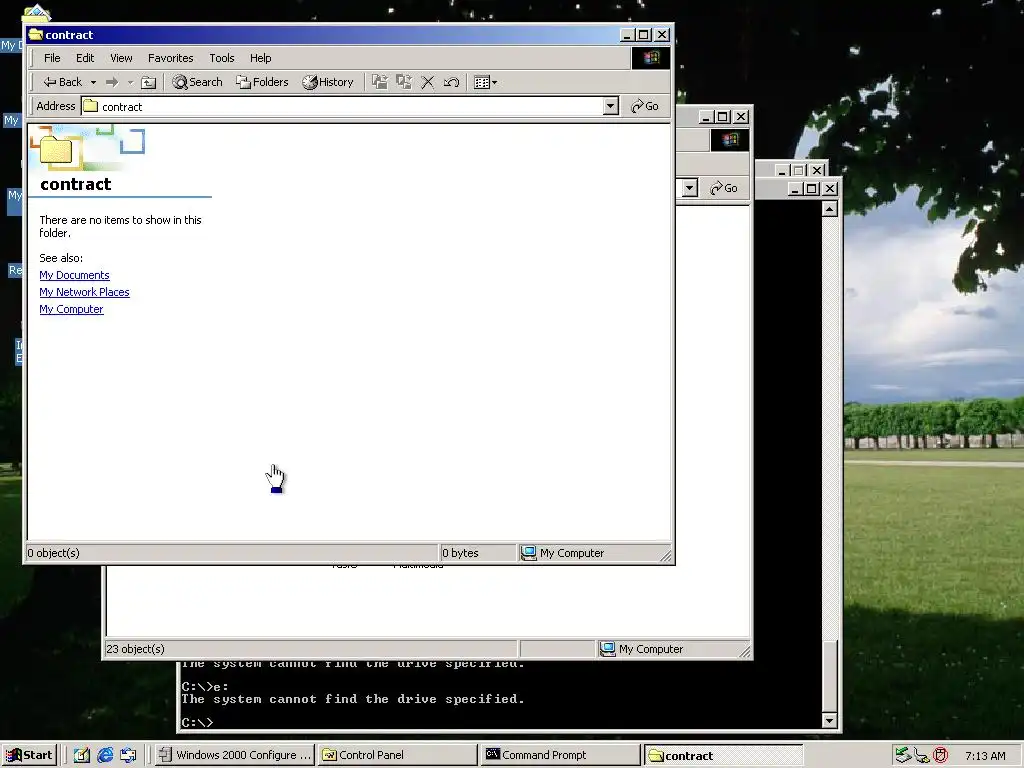Click the network connection tray icon
This screenshot has width=1024, height=768.
921,756
